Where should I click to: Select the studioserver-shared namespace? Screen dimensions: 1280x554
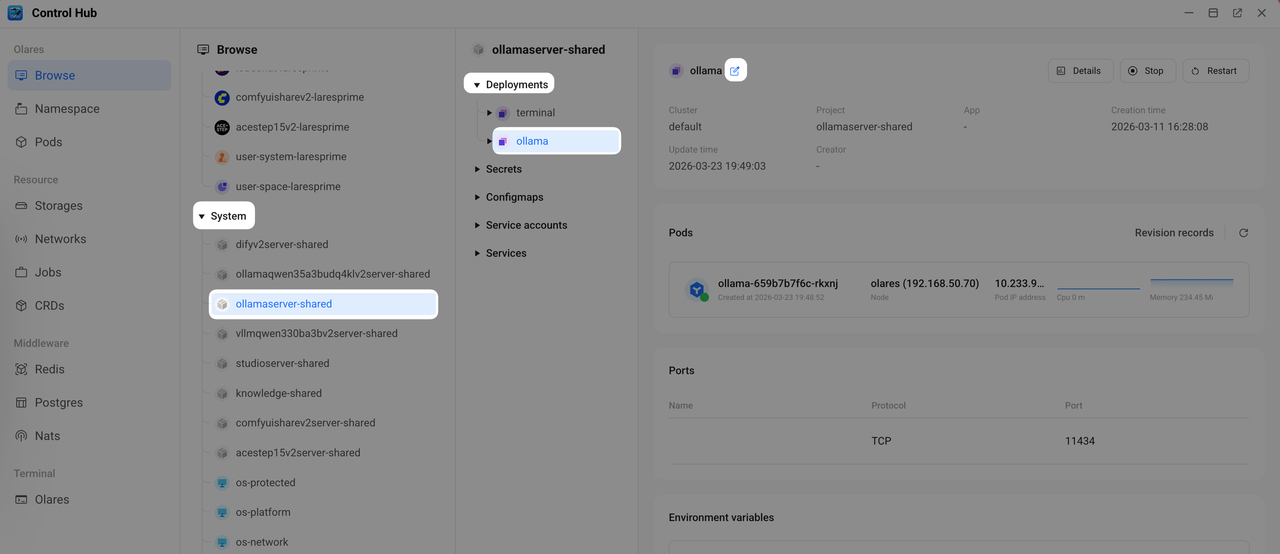tap(282, 363)
